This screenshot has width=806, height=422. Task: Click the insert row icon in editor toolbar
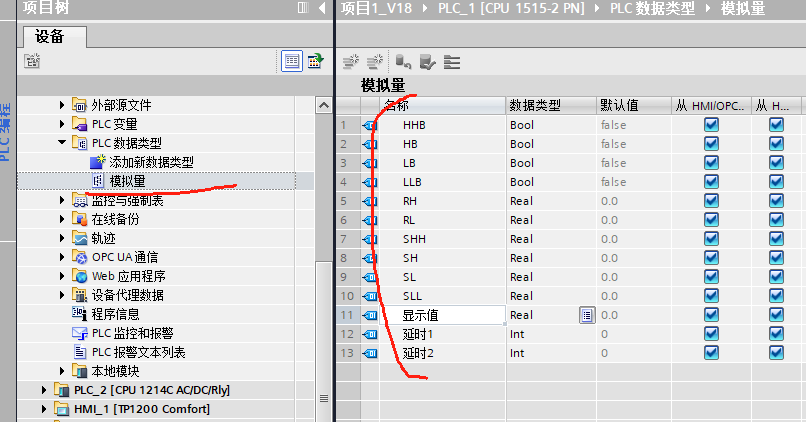pyautogui.click(x=350, y=62)
